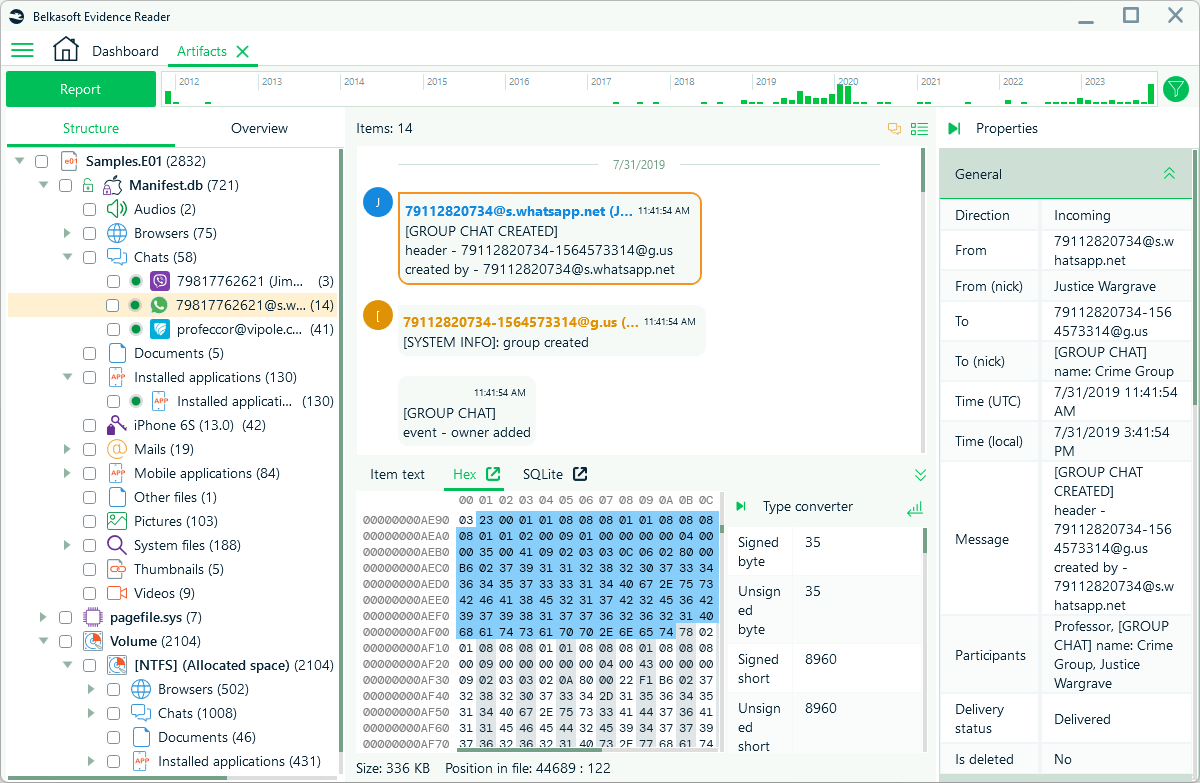The height and width of the screenshot is (783, 1200).
Task: Collapse the Manifest.db tree node
Action: [x=43, y=185]
